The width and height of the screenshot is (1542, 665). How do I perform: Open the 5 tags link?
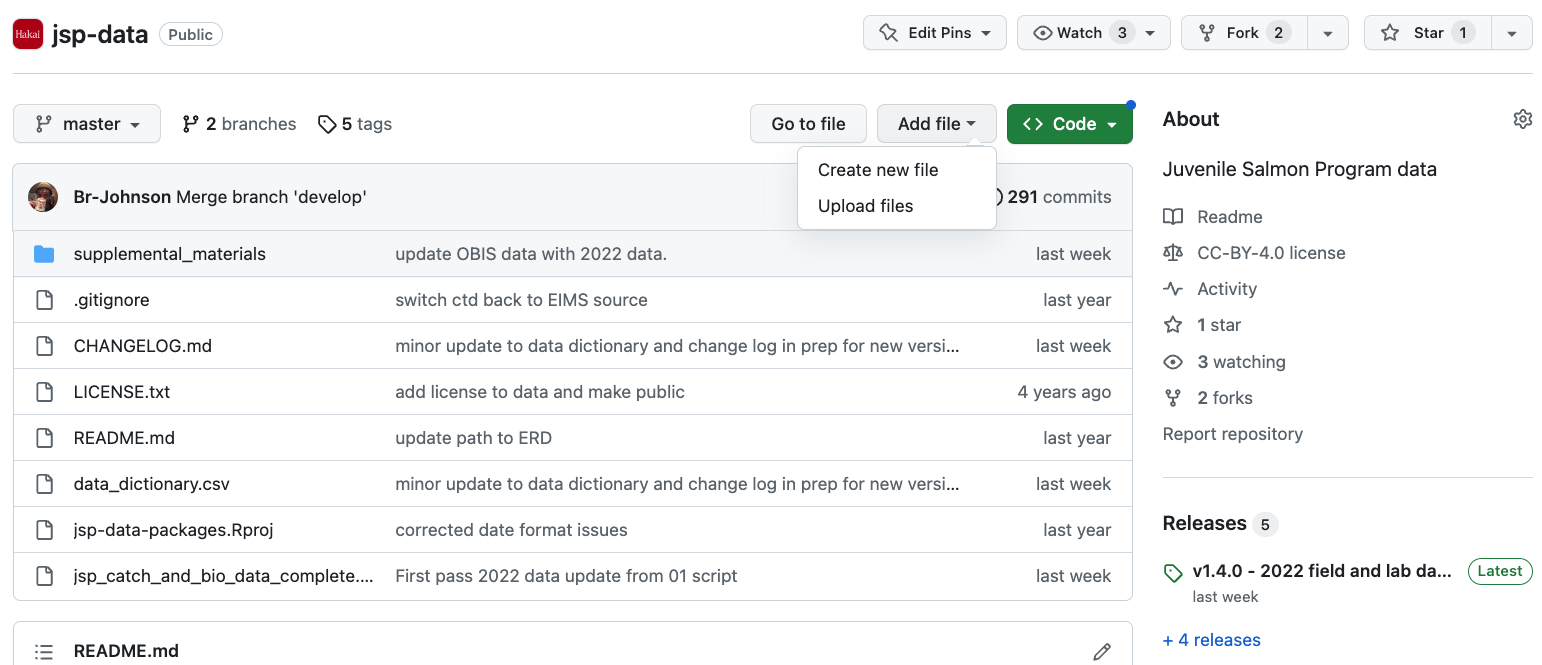[x=355, y=124]
